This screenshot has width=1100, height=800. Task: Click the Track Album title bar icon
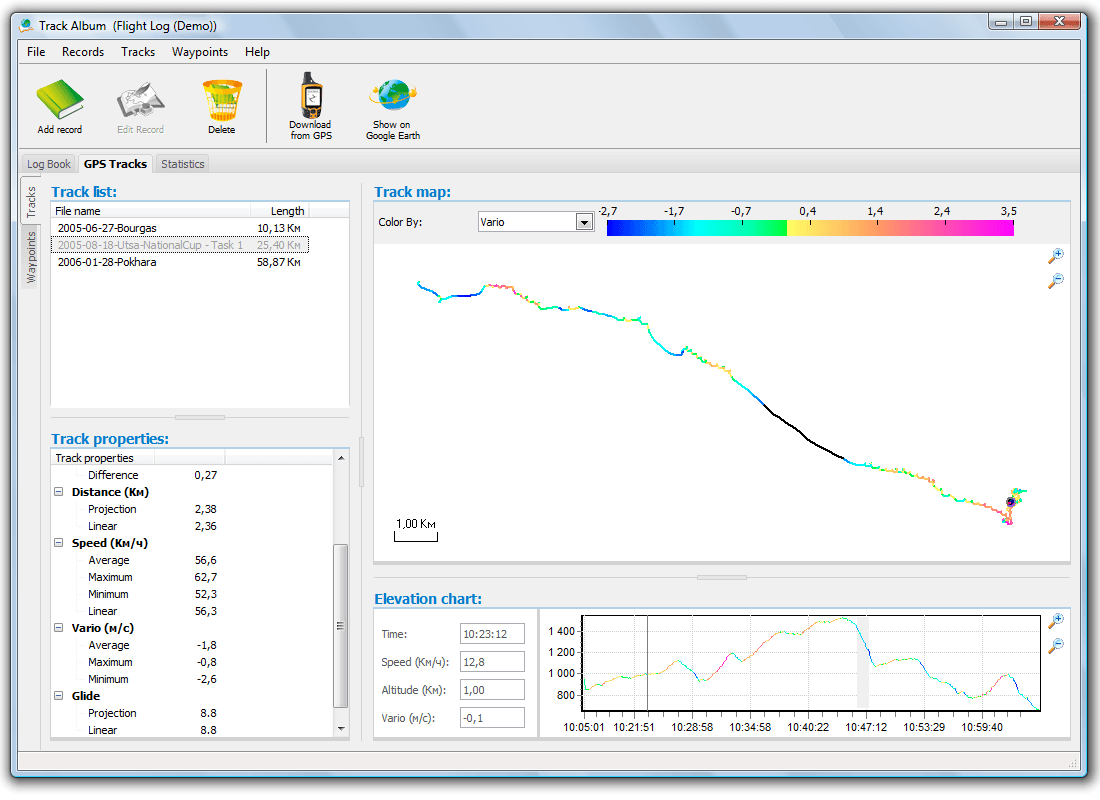27,26
